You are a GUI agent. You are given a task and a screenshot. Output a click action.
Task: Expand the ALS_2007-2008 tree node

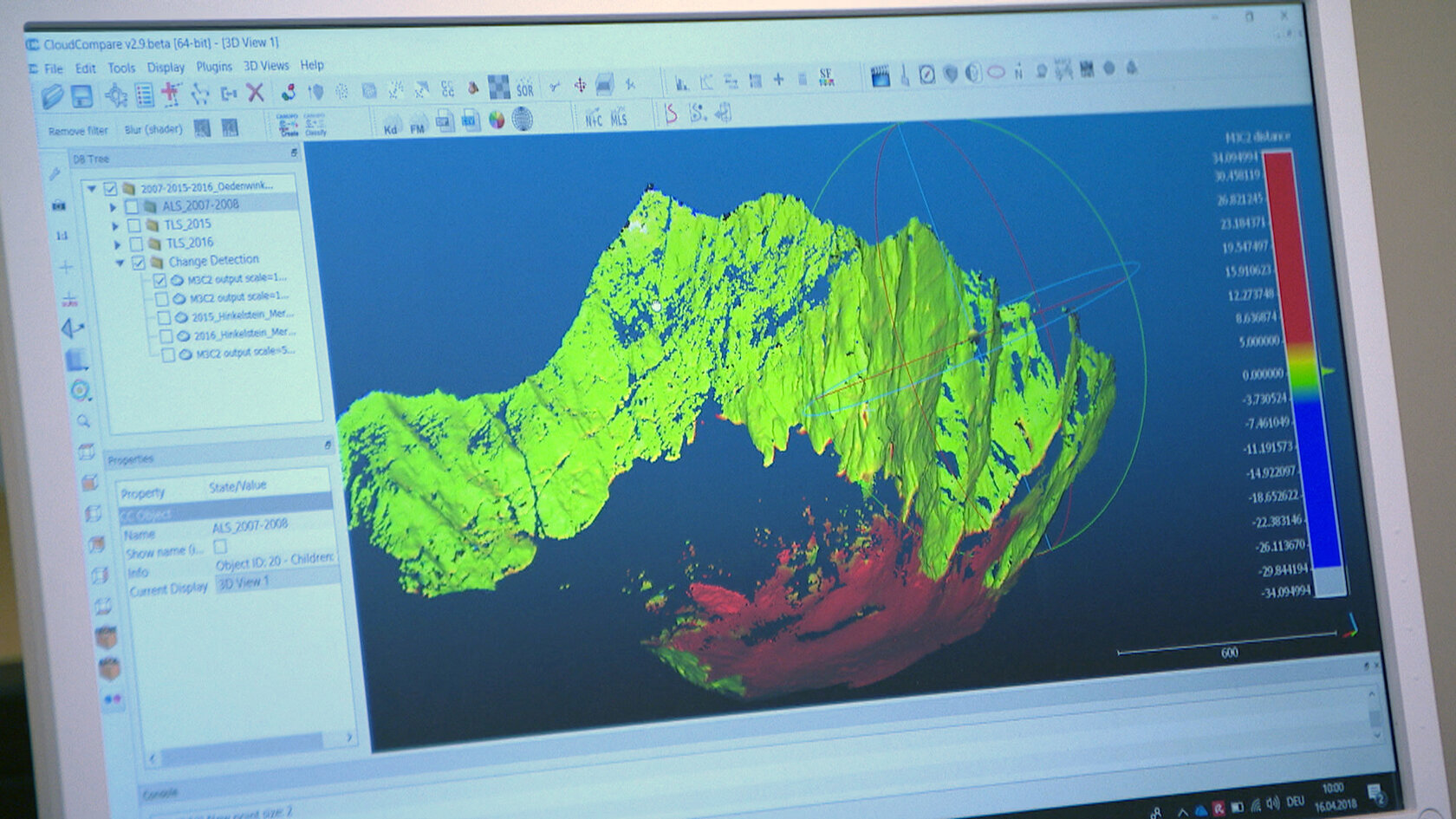113,207
